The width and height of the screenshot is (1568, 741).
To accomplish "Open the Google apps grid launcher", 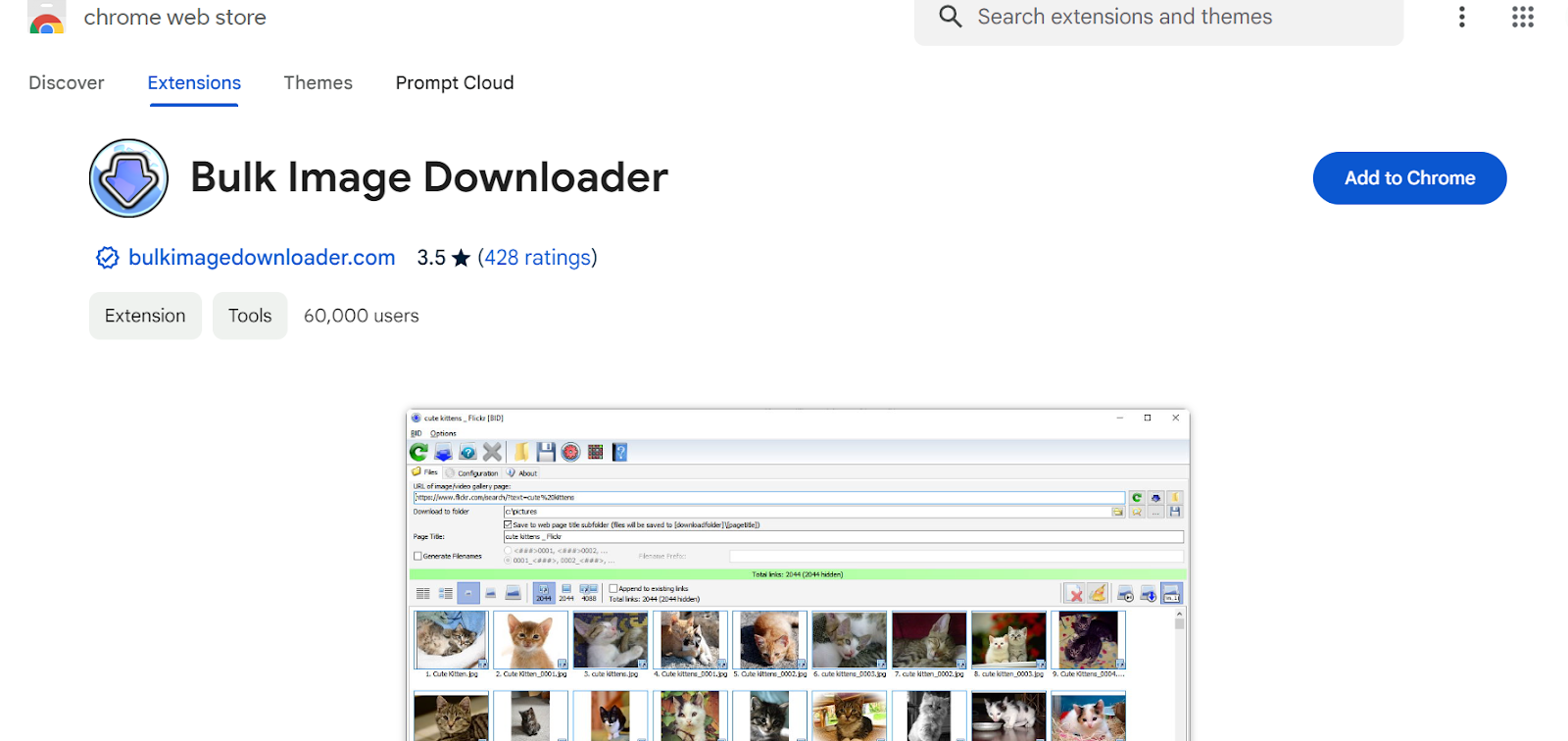I will click(x=1522, y=17).
